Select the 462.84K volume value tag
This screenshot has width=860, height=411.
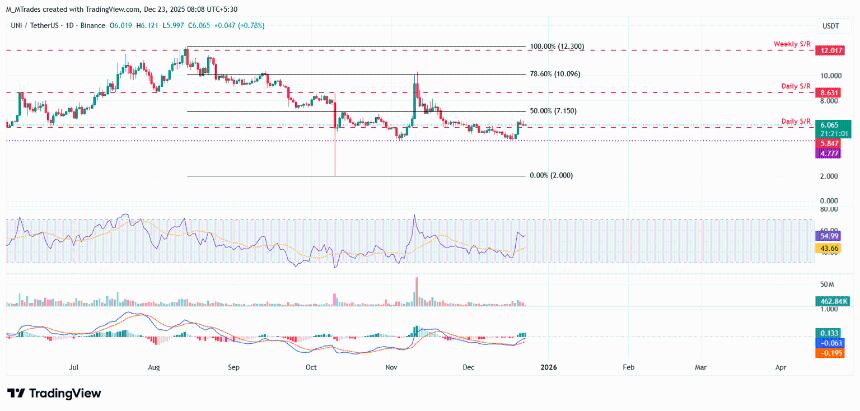pos(831,300)
